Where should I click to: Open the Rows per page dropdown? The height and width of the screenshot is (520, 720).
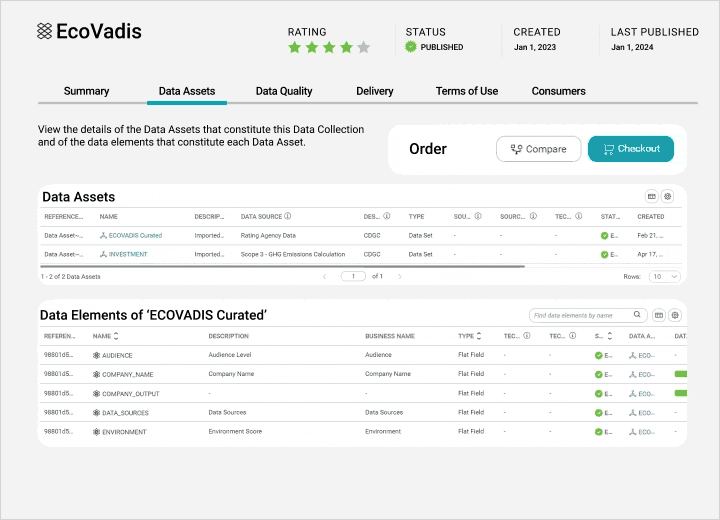pos(664,277)
